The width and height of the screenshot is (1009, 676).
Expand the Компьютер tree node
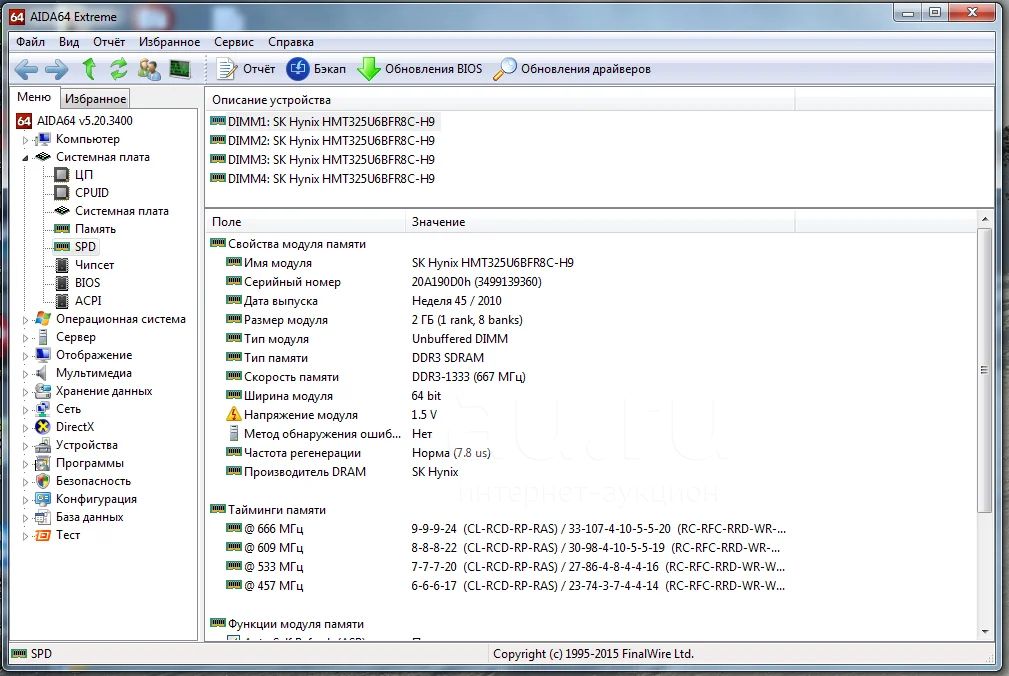(25, 140)
